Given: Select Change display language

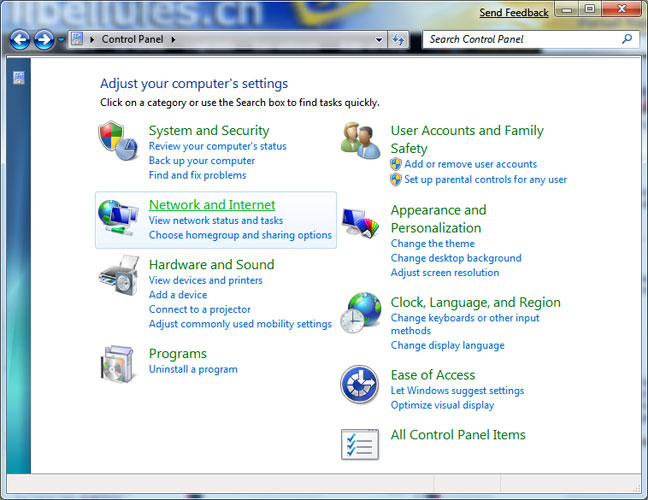Looking at the screenshot, I should [448, 345].
